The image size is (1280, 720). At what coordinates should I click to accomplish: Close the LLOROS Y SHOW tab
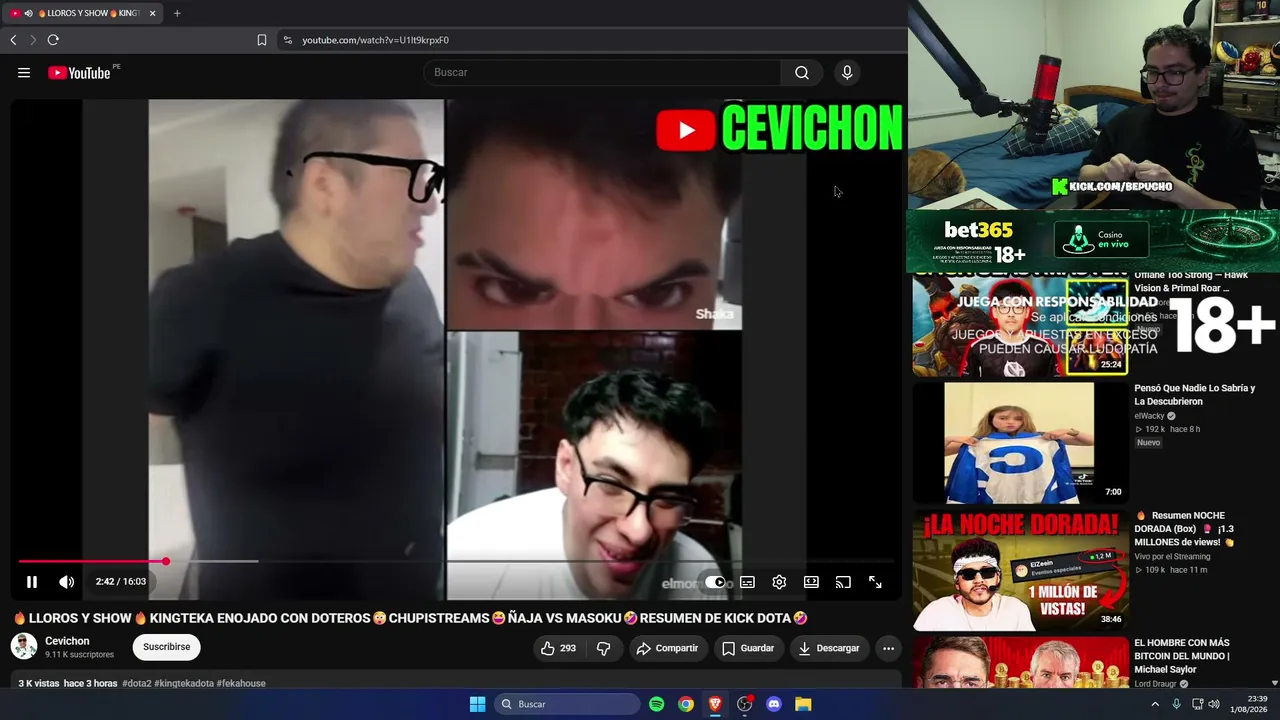[152, 13]
